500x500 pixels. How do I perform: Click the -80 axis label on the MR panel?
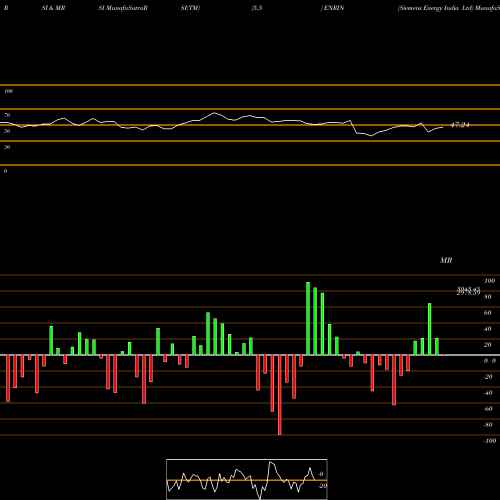click(488, 425)
